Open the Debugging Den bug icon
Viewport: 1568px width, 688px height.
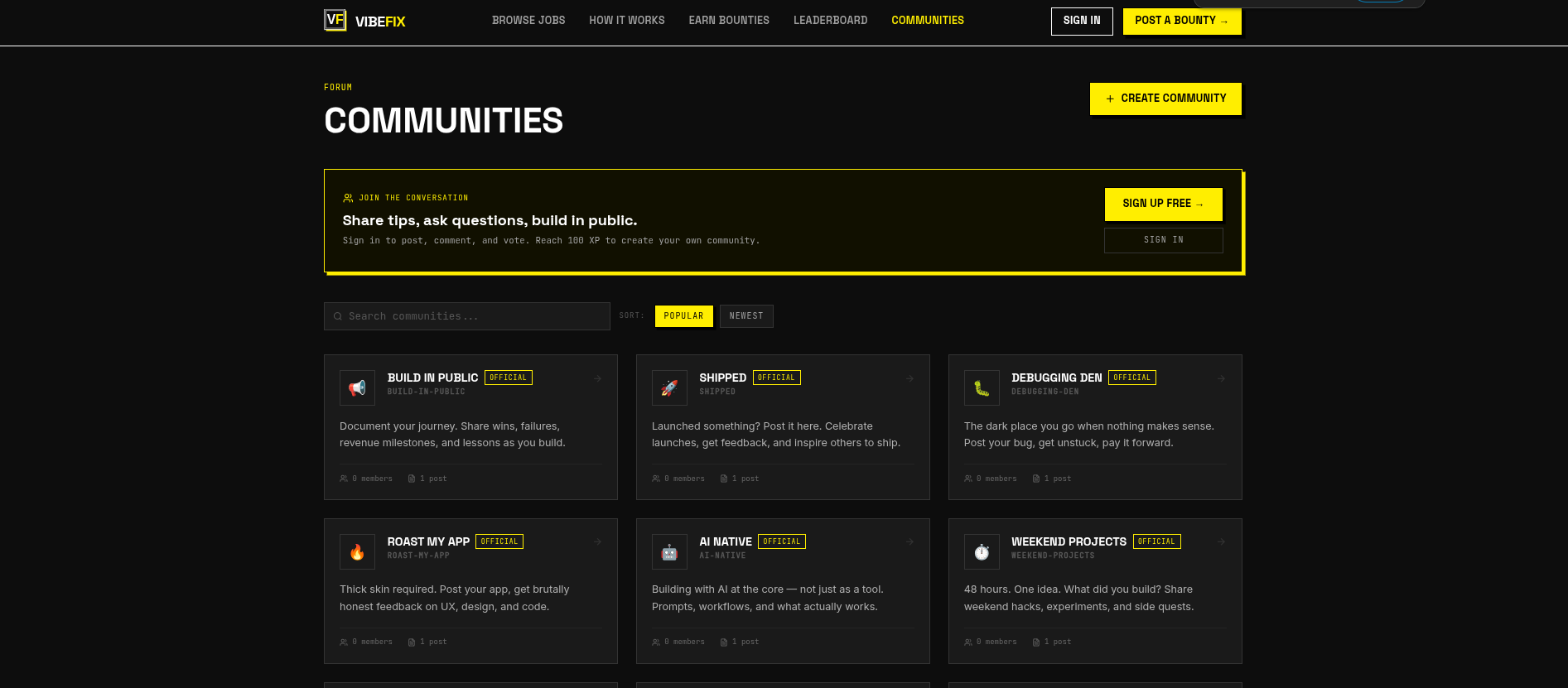(982, 387)
